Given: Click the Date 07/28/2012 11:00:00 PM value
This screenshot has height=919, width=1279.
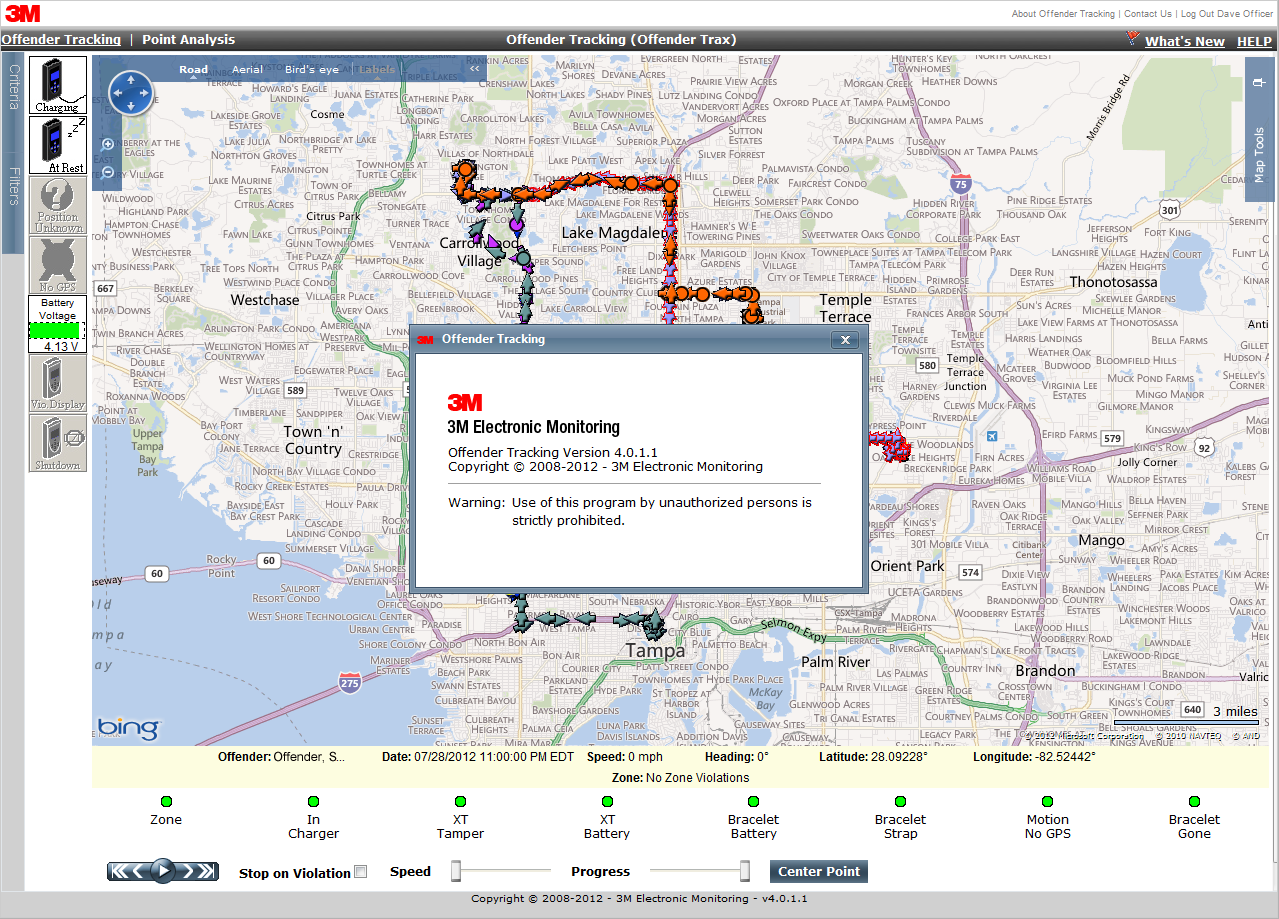Looking at the screenshot, I should click(x=494, y=757).
